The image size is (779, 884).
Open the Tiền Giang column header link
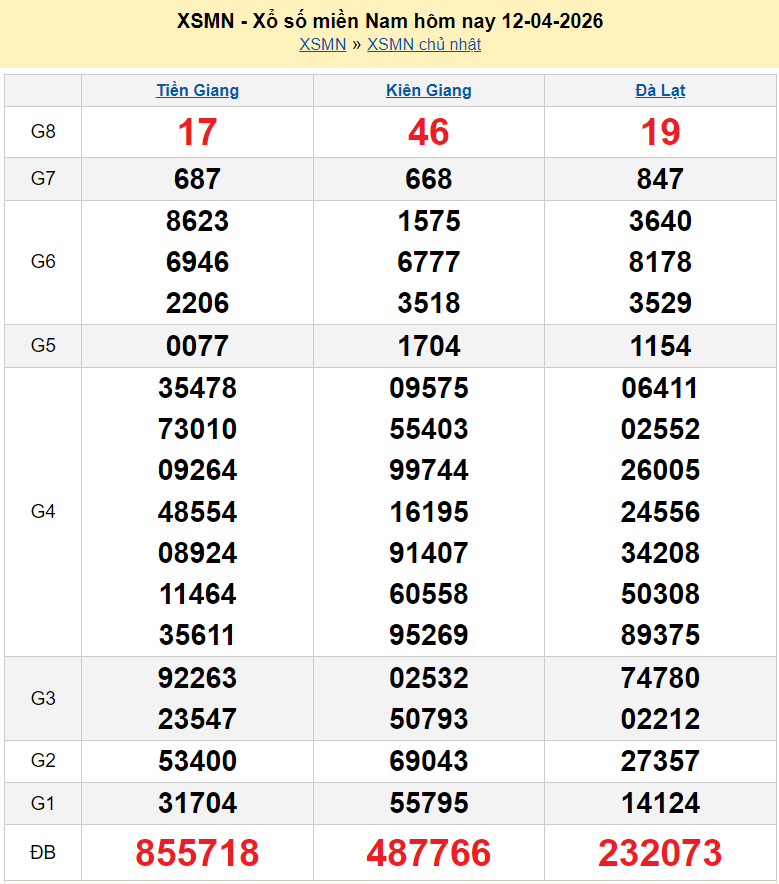[198, 91]
